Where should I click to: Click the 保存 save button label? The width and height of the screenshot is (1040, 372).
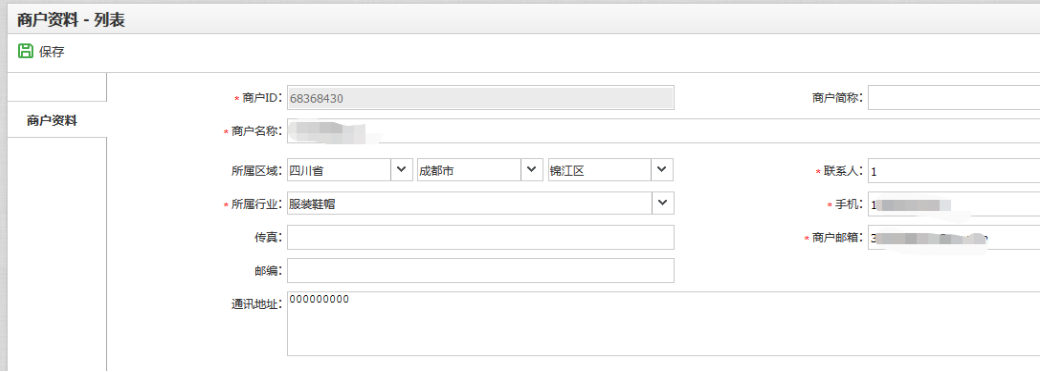(x=52, y=52)
